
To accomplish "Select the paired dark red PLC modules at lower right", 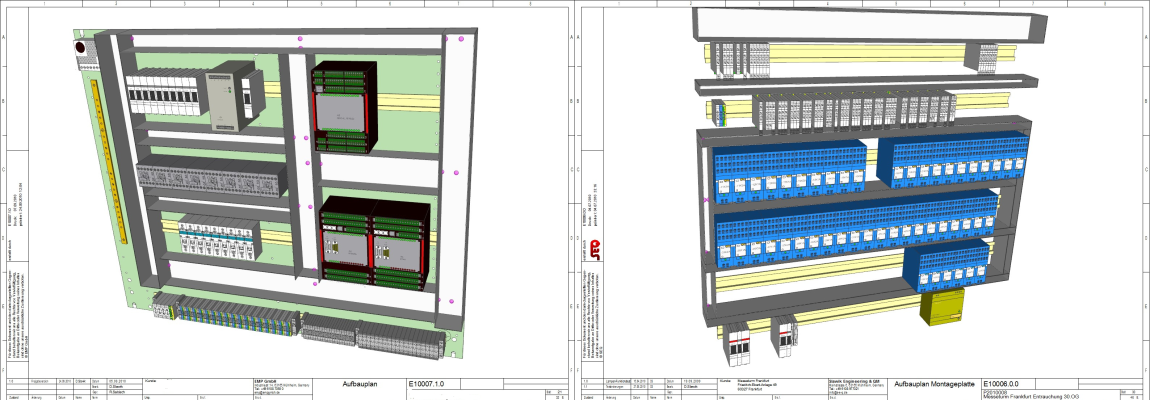I will pyautogui.click(x=375, y=243).
